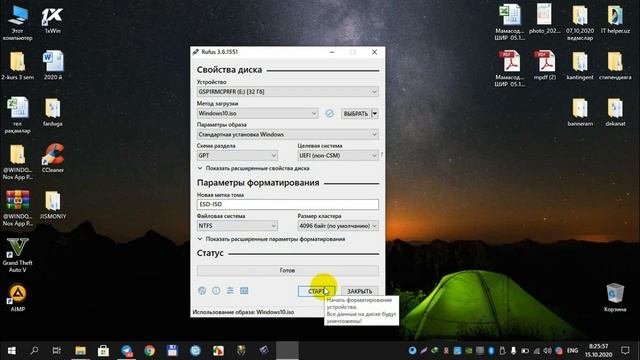
Task: Open the dekanat folder
Action: click(x=615, y=112)
